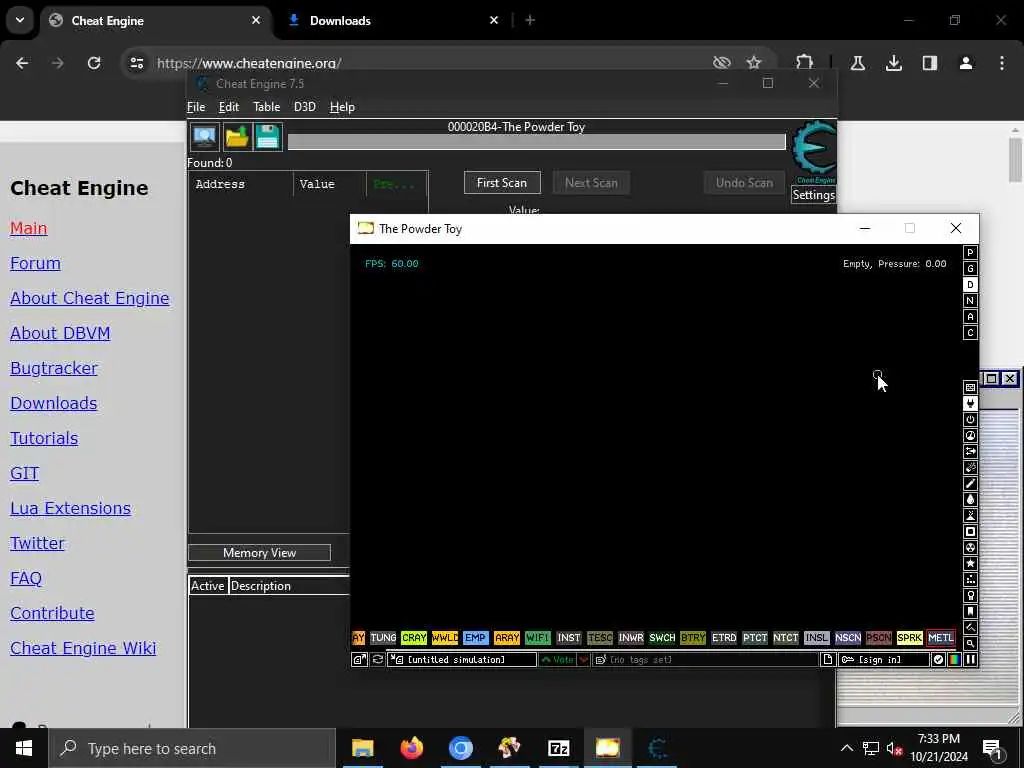1024x768 pixels.
Task: Open Favorites category bookmark icon
Action: tap(970, 611)
